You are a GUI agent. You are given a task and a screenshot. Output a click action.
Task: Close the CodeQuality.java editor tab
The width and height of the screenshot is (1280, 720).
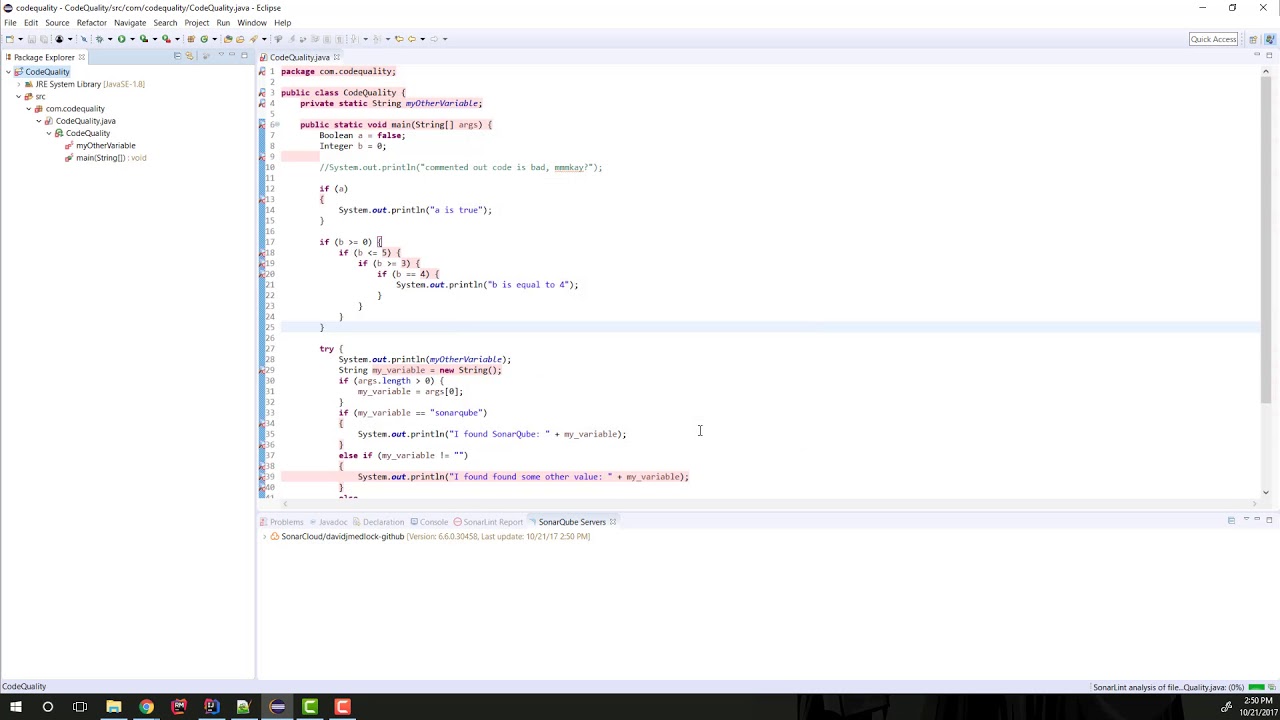337,57
